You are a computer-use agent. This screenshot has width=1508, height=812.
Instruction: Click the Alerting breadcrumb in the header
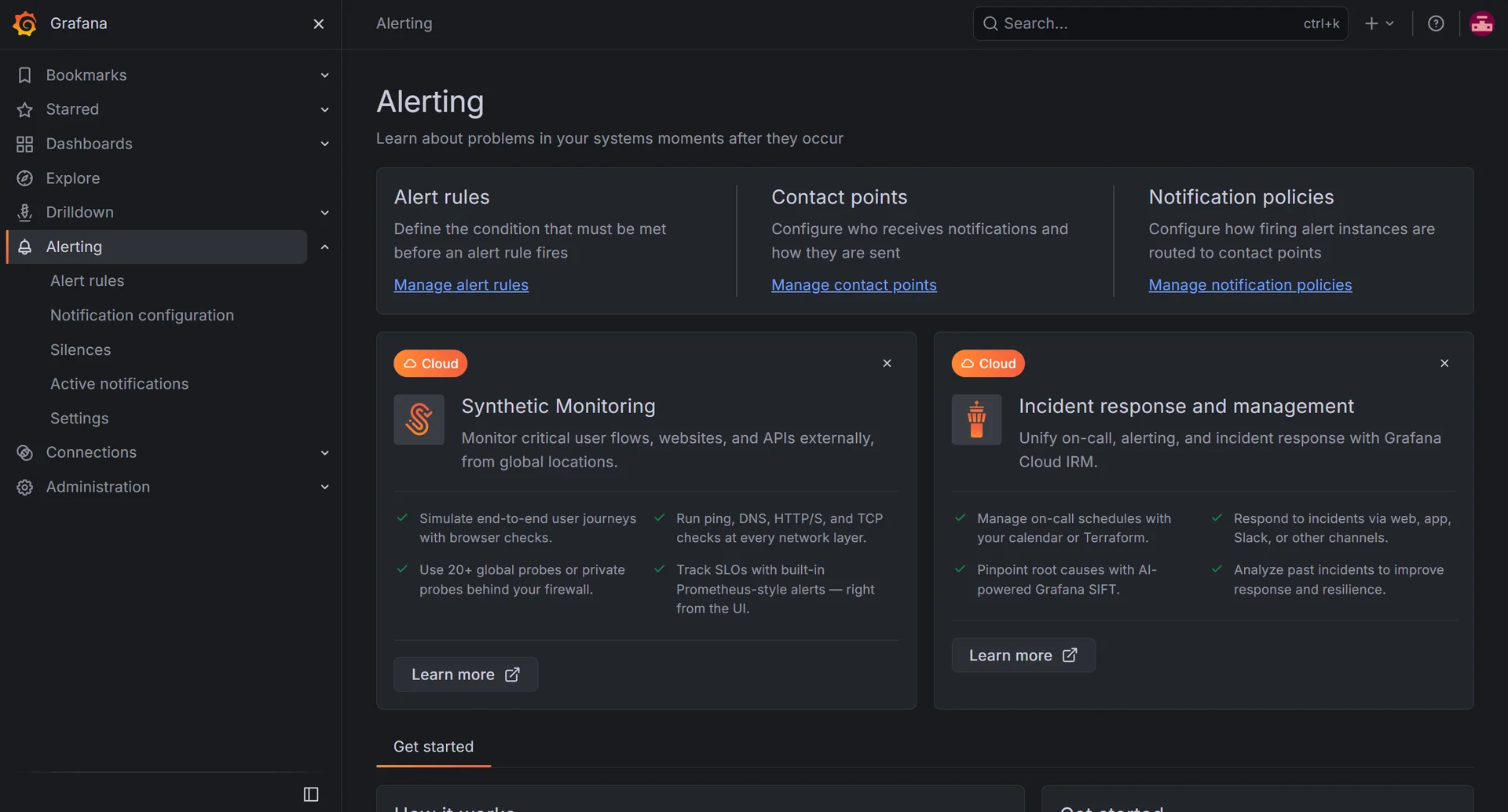(404, 24)
